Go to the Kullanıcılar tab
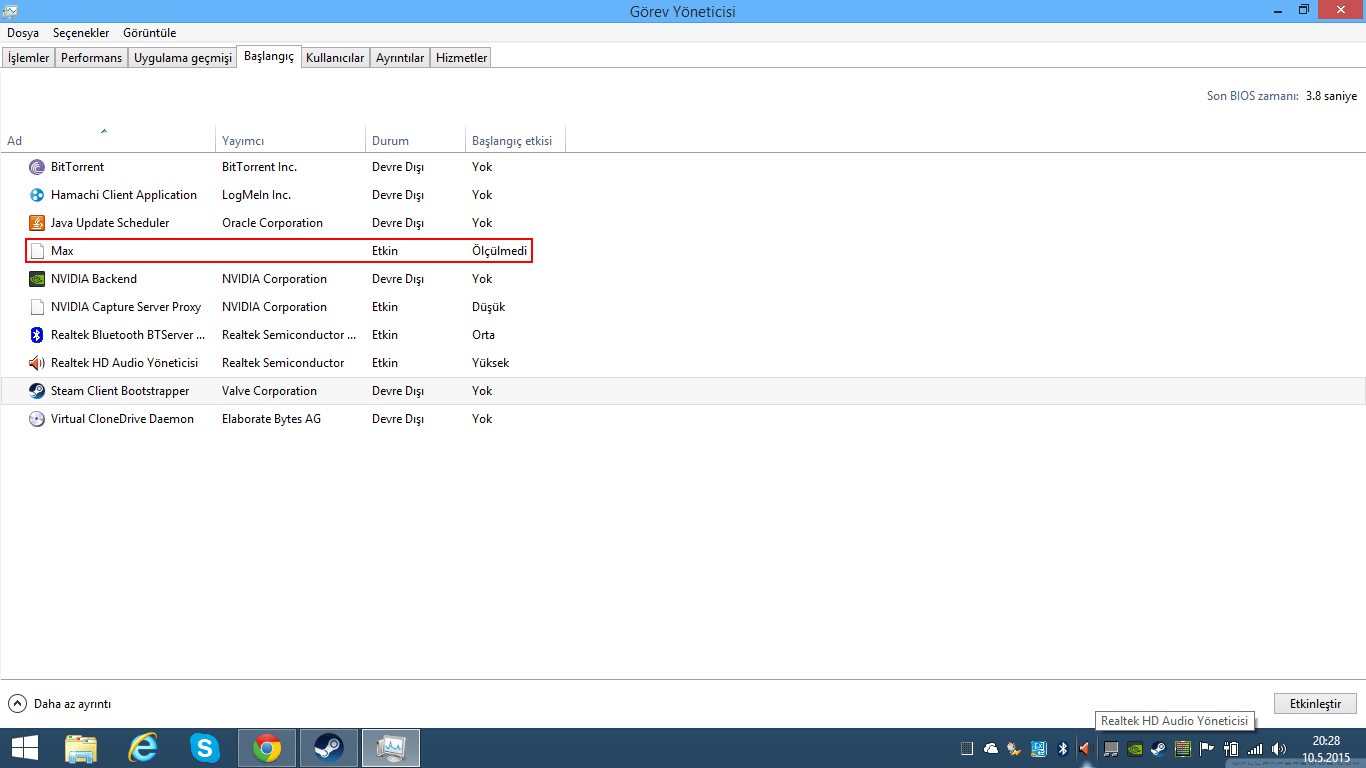This screenshot has width=1366, height=768. pyautogui.click(x=335, y=58)
